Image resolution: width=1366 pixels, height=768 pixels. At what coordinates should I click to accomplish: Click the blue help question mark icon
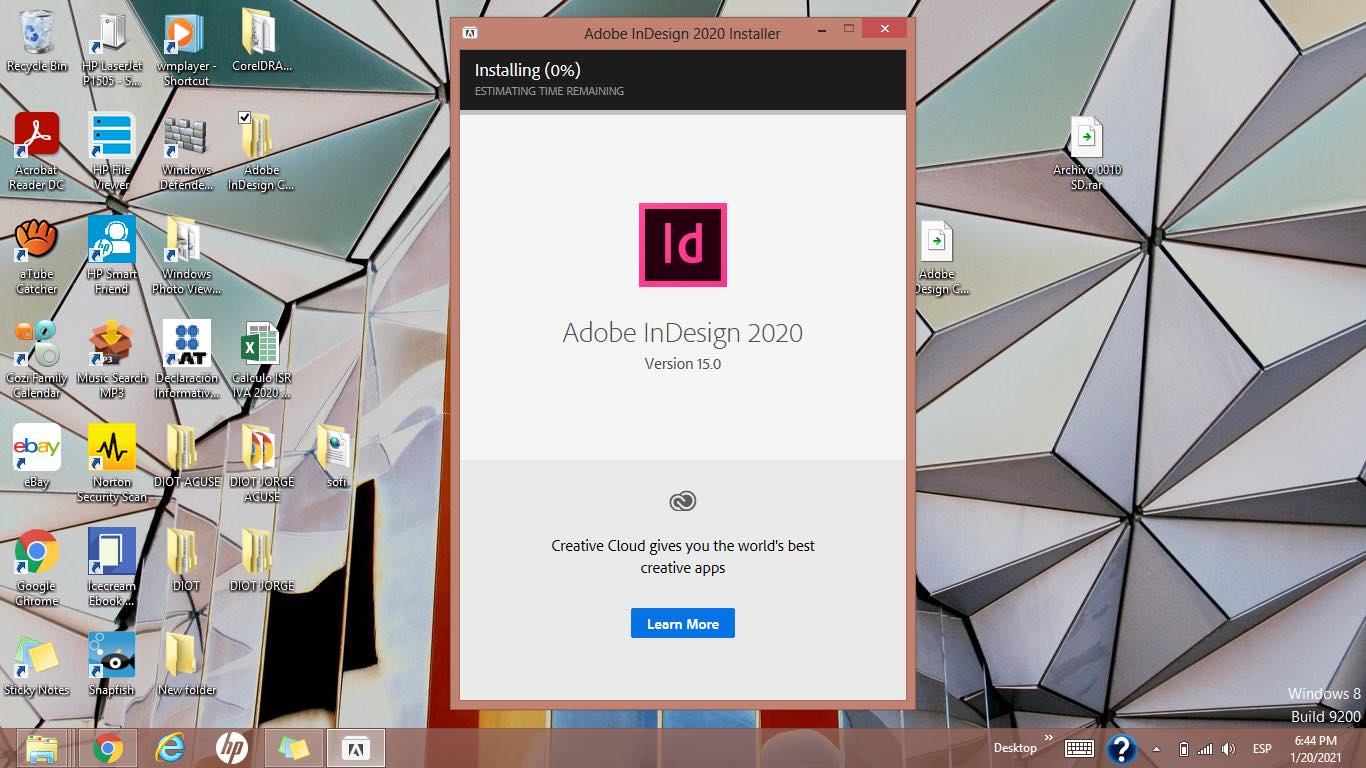point(1121,748)
